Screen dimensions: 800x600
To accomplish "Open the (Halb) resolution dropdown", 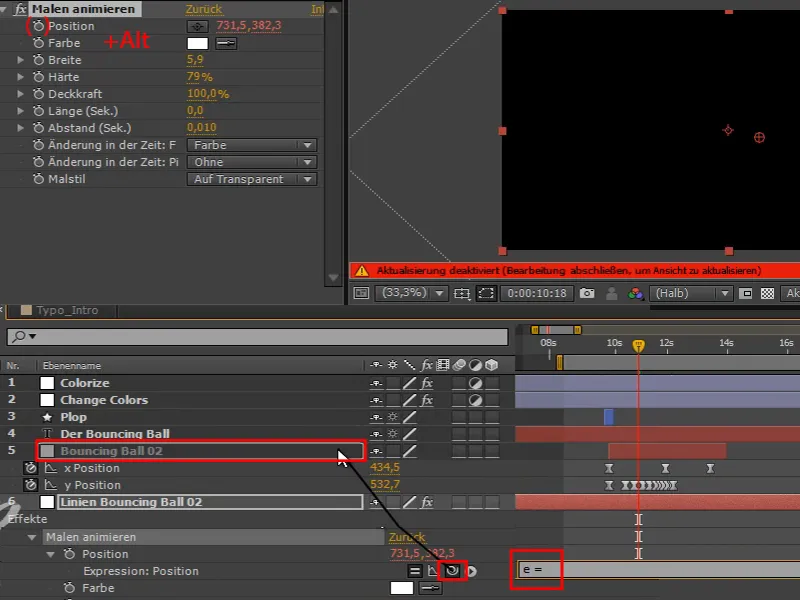I will pos(690,293).
